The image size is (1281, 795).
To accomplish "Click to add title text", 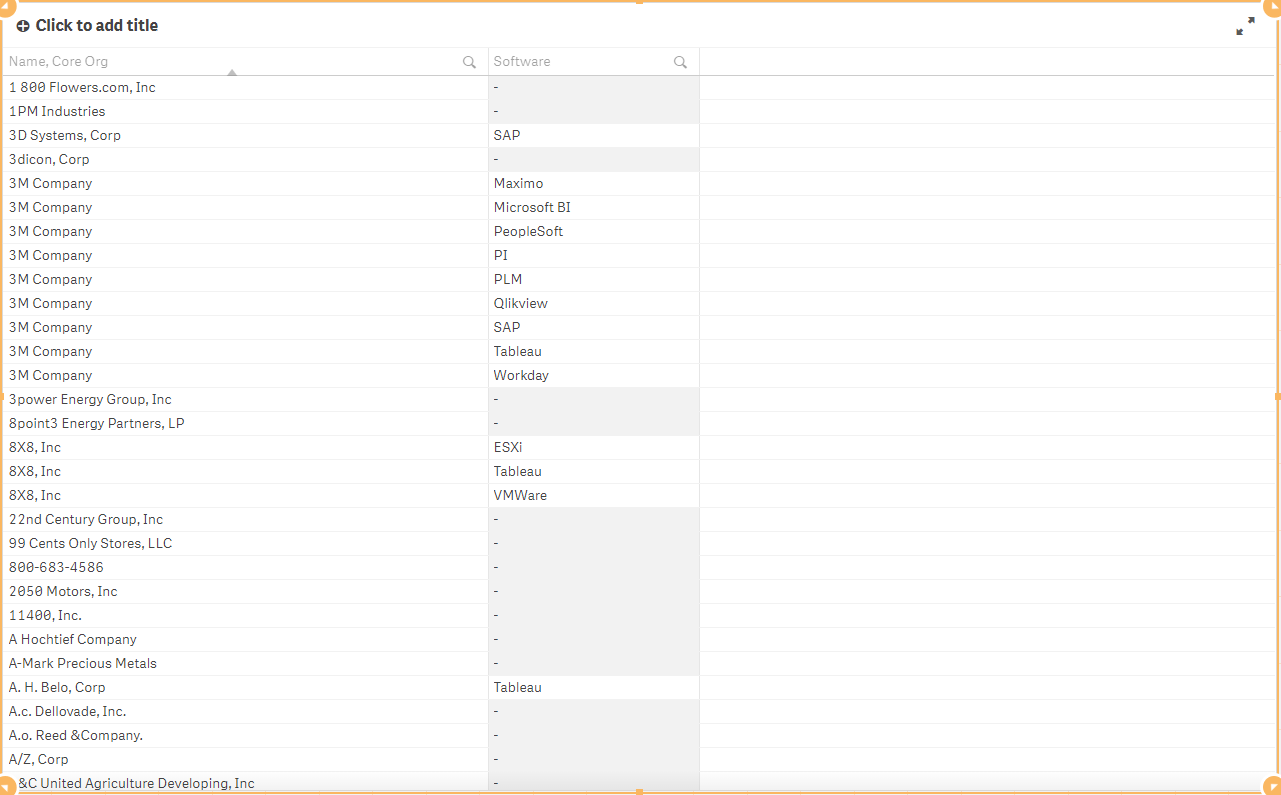I will coord(97,26).
